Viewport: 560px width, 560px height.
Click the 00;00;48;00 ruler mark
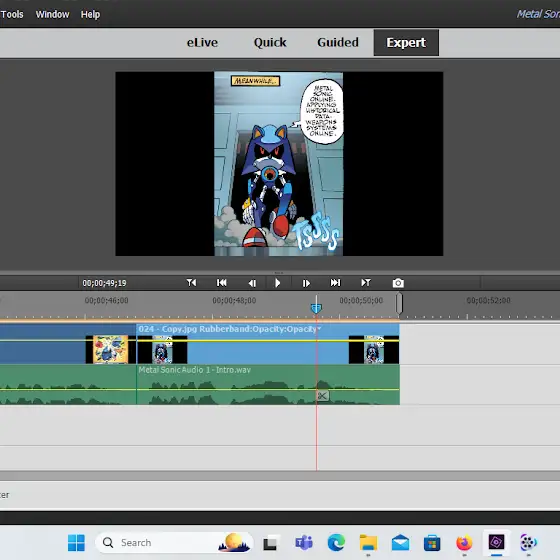pos(234,301)
